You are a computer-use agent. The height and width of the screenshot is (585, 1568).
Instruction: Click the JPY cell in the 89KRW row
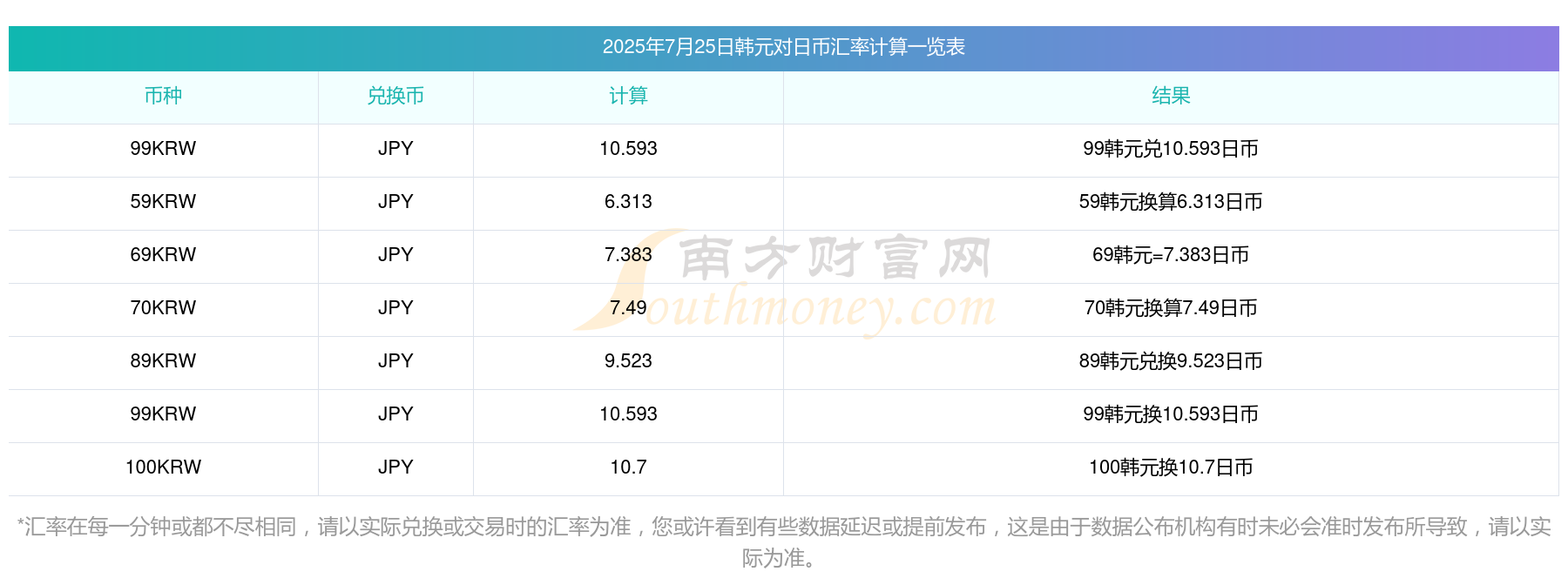pyautogui.click(x=395, y=361)
